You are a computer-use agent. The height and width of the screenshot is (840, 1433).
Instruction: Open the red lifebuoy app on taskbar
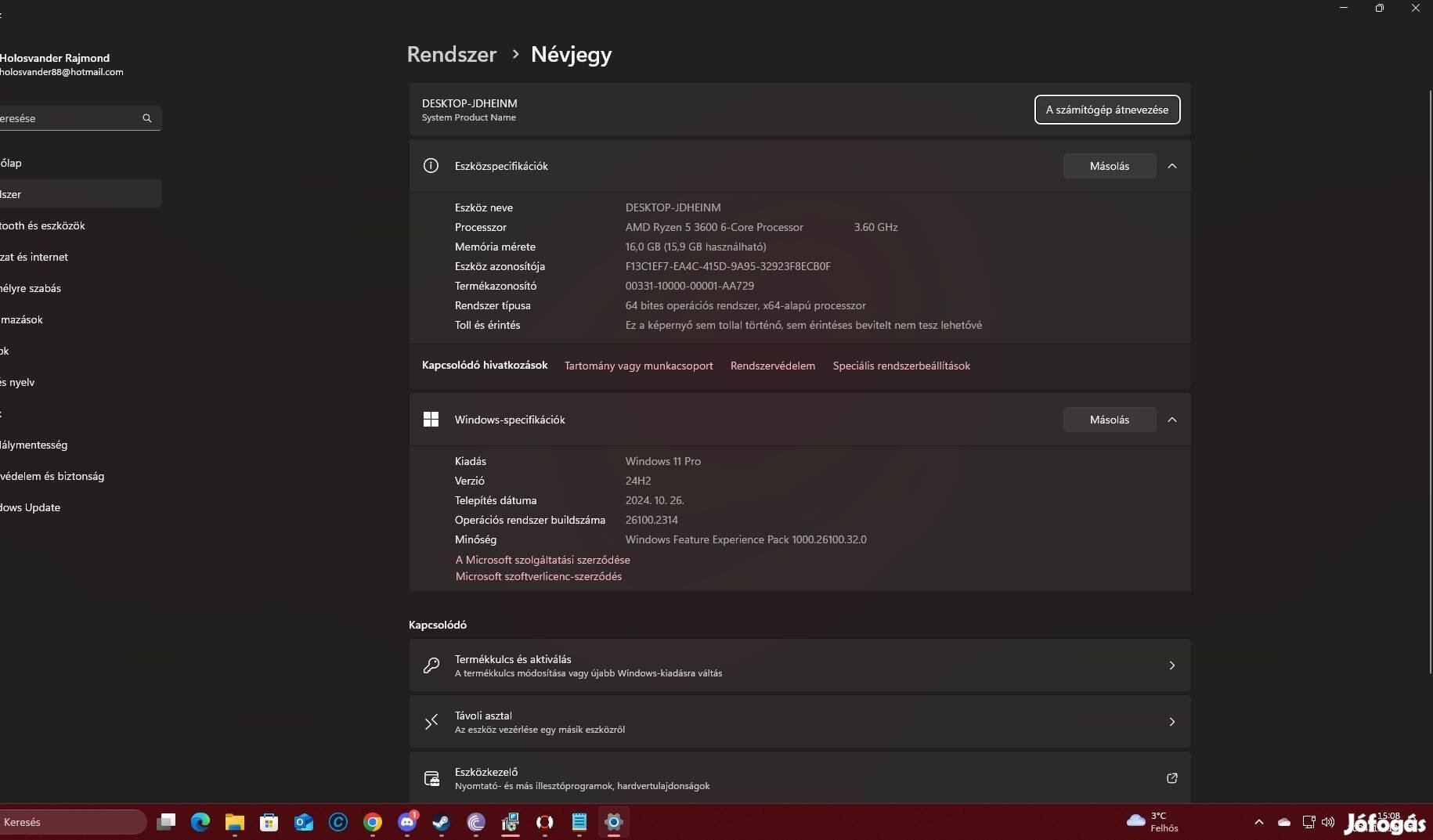[545, 822]
